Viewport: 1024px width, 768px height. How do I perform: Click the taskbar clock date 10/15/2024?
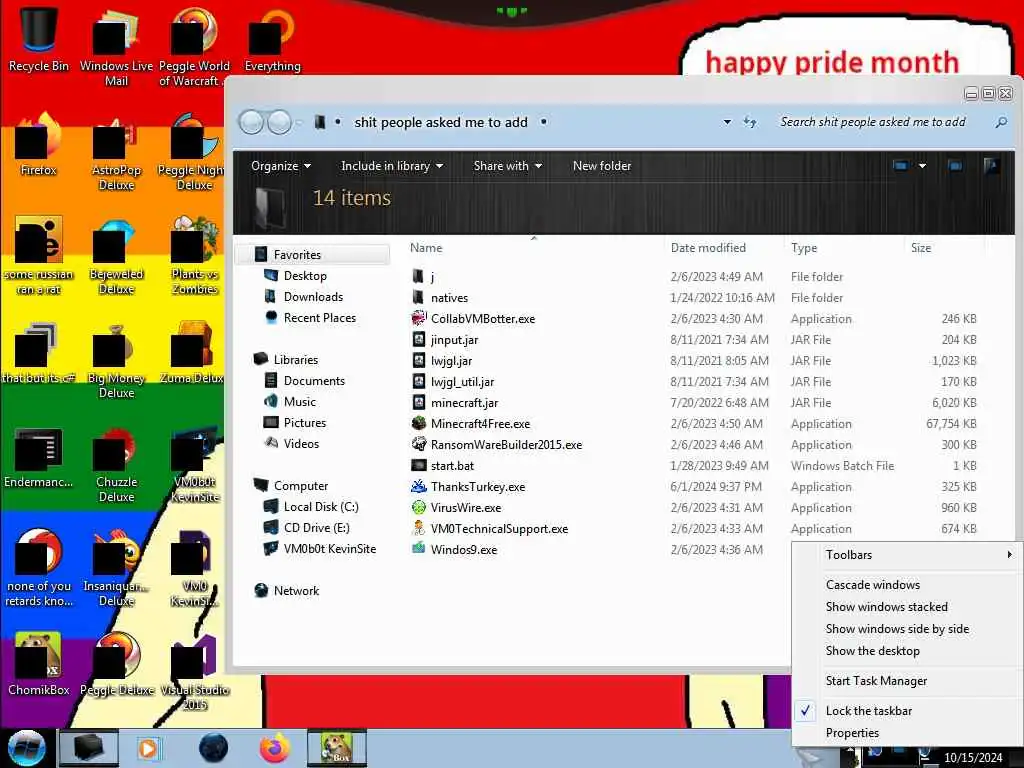[973, 757]
